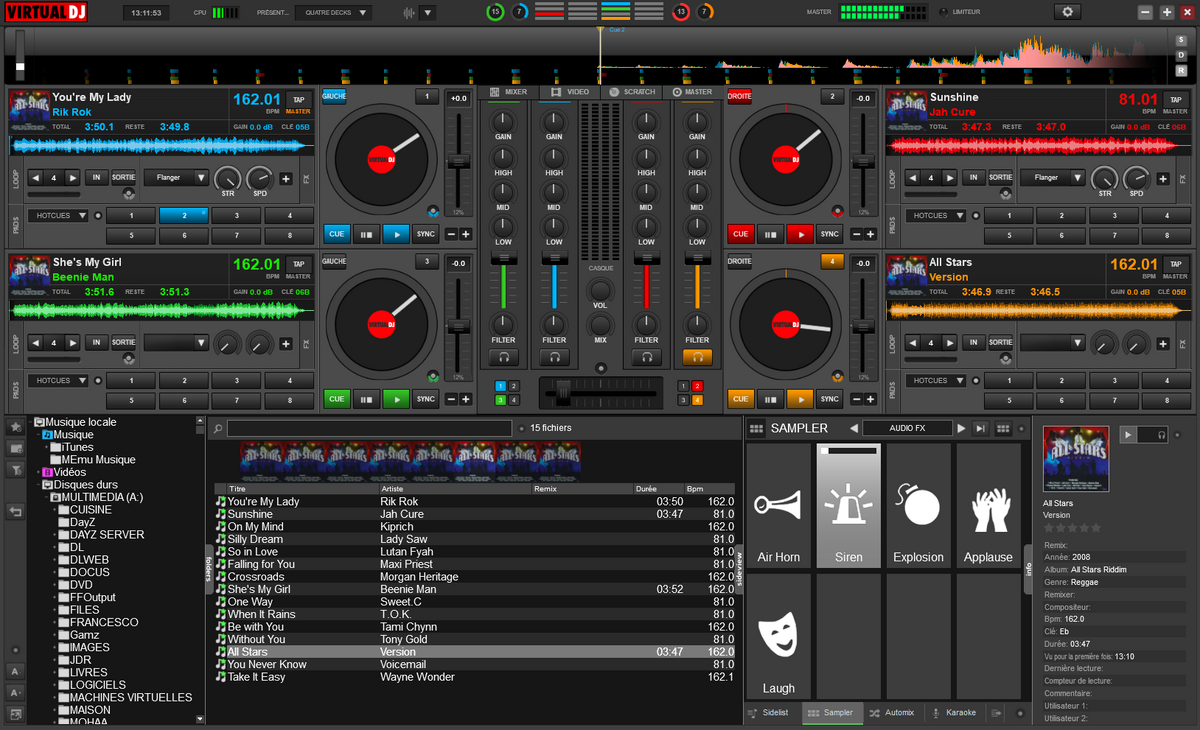Select track Crossroads by Morgan Heritage
This screenshot has width=1200, height=730.
point(475,577)
